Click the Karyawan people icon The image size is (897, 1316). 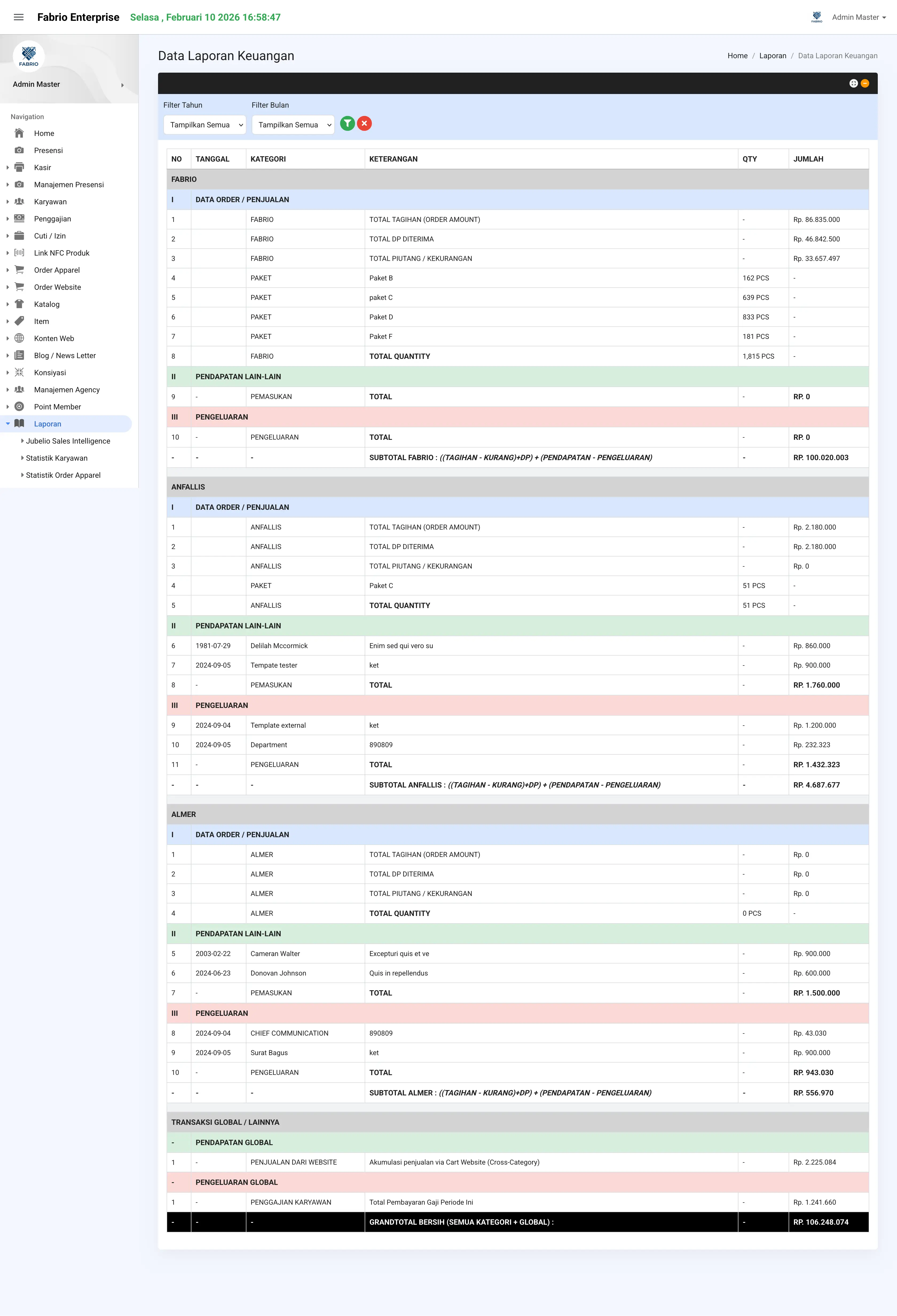tap(19, 202)
